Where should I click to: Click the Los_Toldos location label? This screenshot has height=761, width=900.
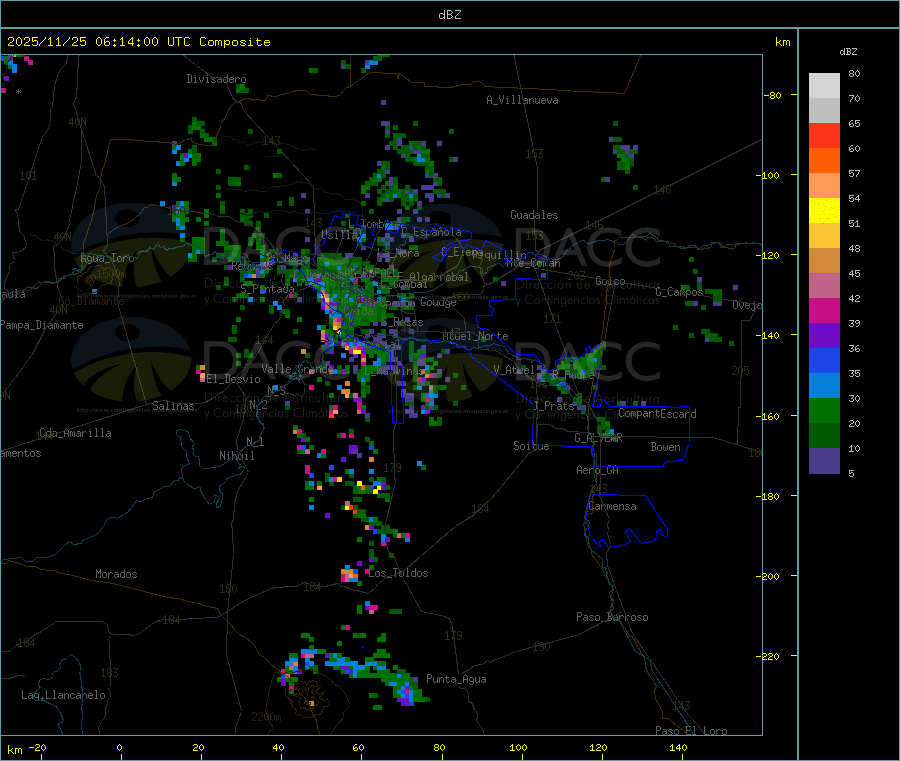pyautogui.click(x=398, y=573)
